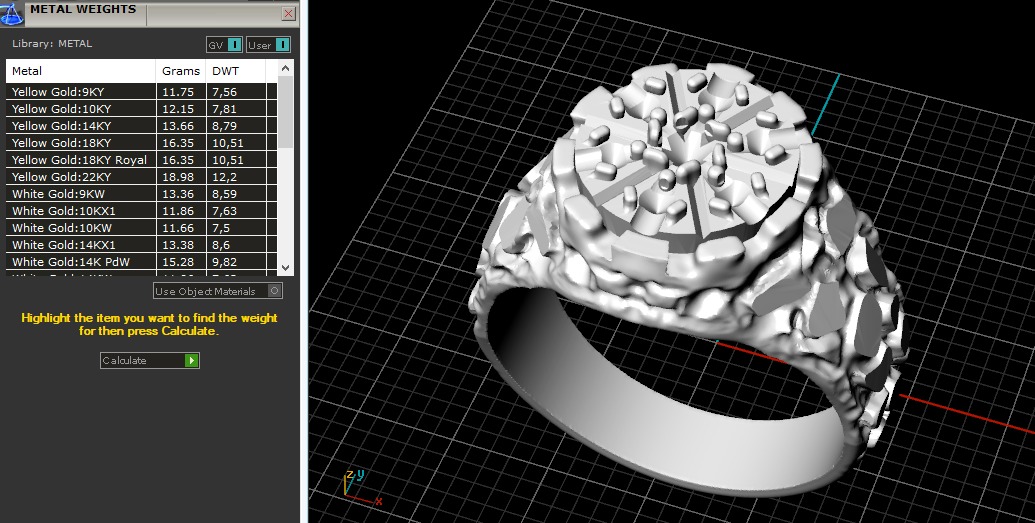Click the 9,82 DWT value
The image size is (1035, 523).
[224, 262]
